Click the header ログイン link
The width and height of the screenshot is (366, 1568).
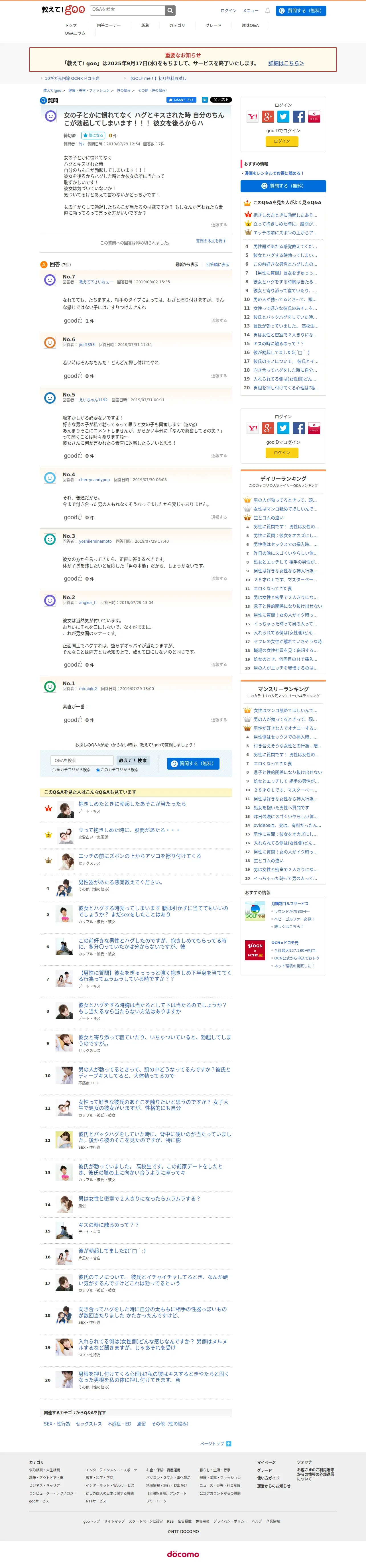[228, 10]
